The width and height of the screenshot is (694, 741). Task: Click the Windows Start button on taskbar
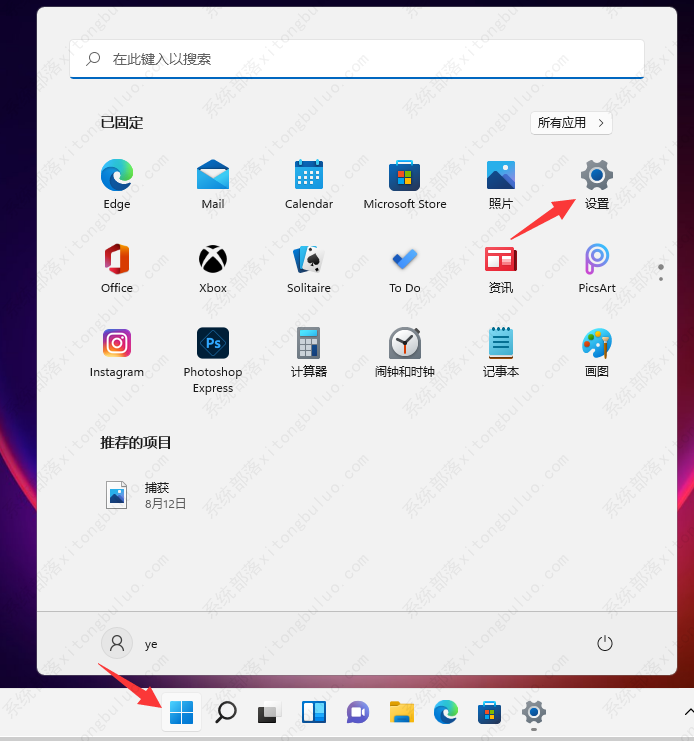coord(181,712)
